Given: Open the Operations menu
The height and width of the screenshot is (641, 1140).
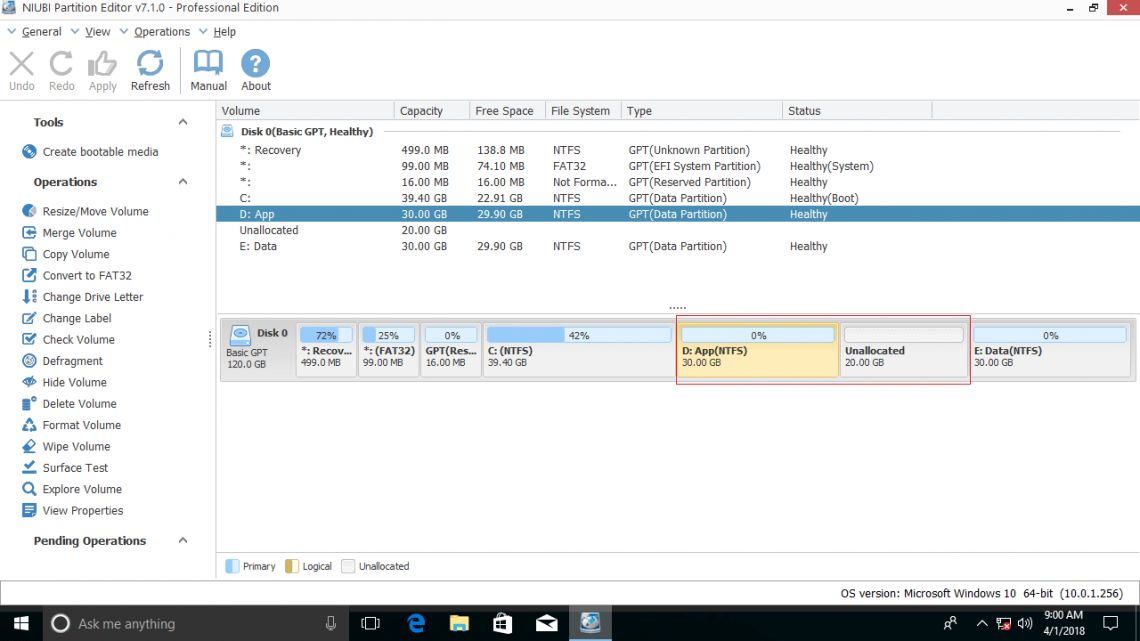Looking at the screenshot, I should click(x=162, y=32).
